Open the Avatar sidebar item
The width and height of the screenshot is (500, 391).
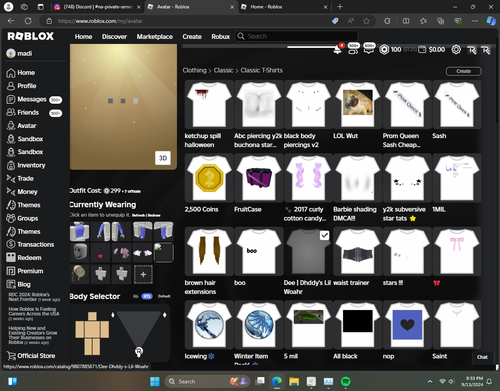tap(22, 126)
